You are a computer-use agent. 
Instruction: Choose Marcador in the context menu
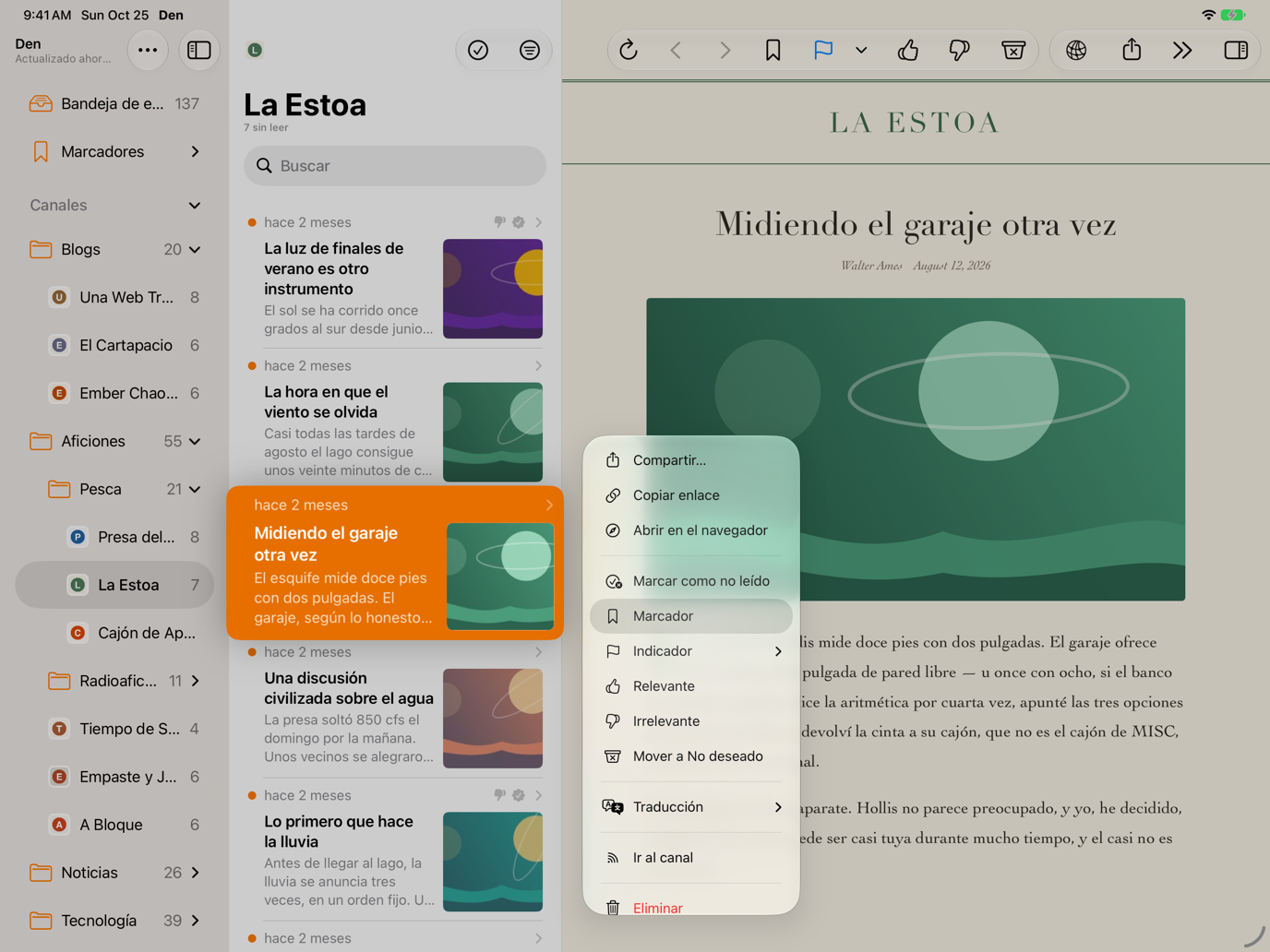(691, 616)
